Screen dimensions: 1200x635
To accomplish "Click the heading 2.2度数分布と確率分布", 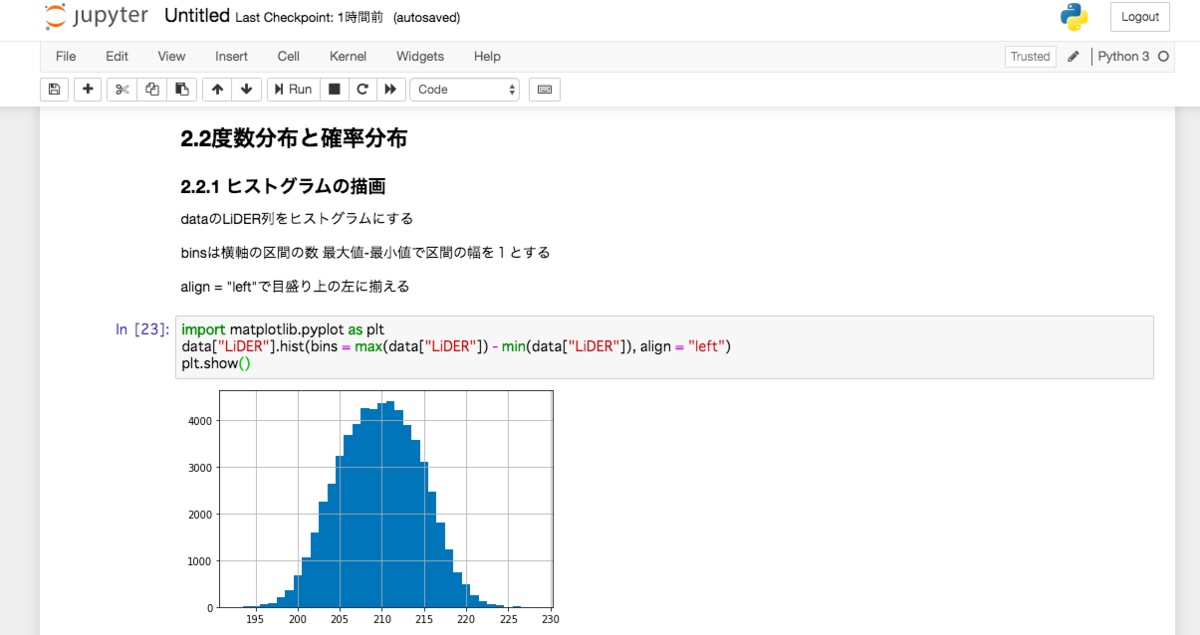I will tap(294, 139).
